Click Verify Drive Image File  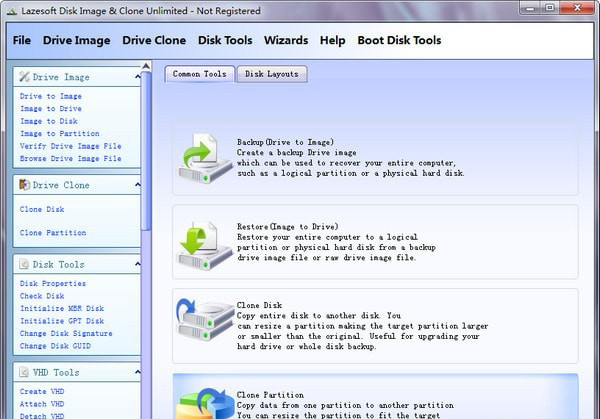(71, 146)
